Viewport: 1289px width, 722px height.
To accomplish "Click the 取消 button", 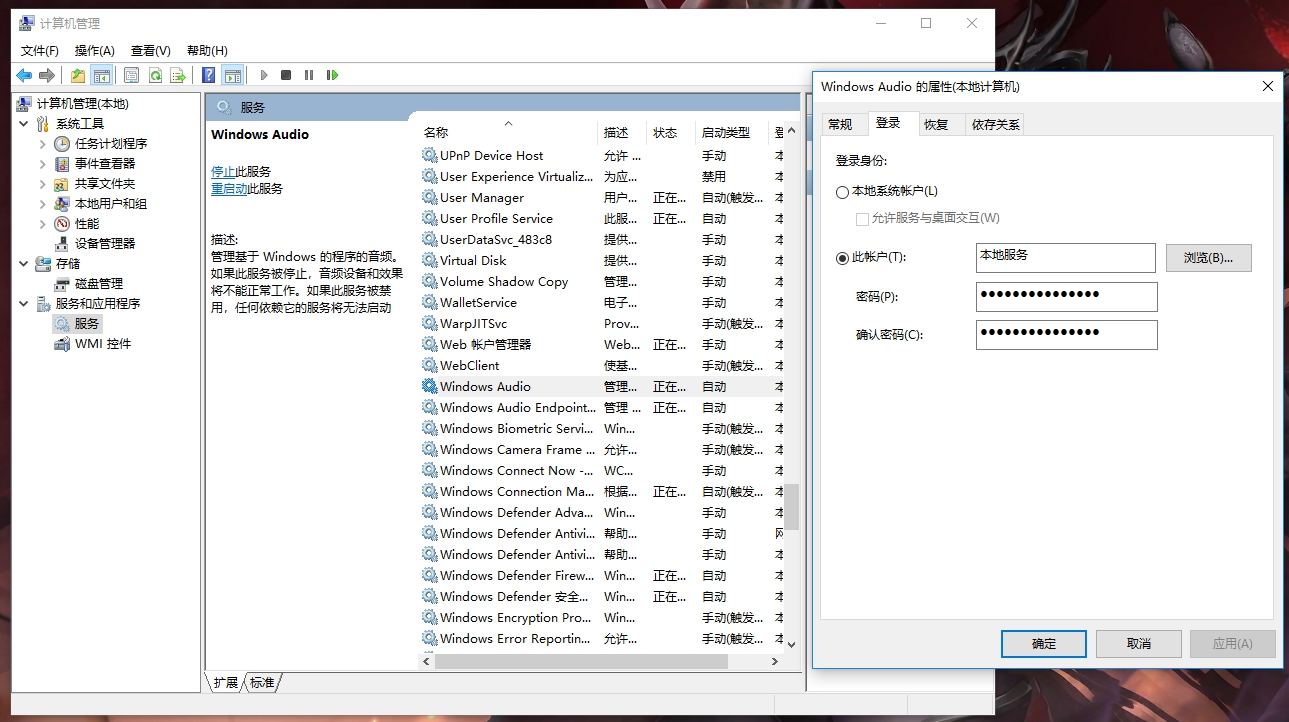I will (1139, 644).
